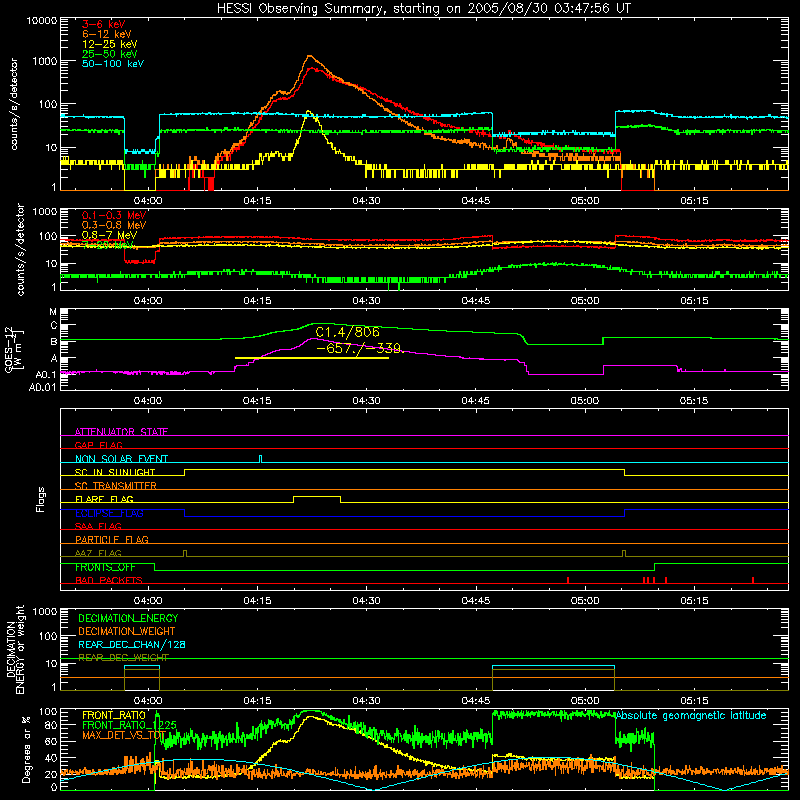Click the 0.3-0.8 MeV legend label

(114, 225)
